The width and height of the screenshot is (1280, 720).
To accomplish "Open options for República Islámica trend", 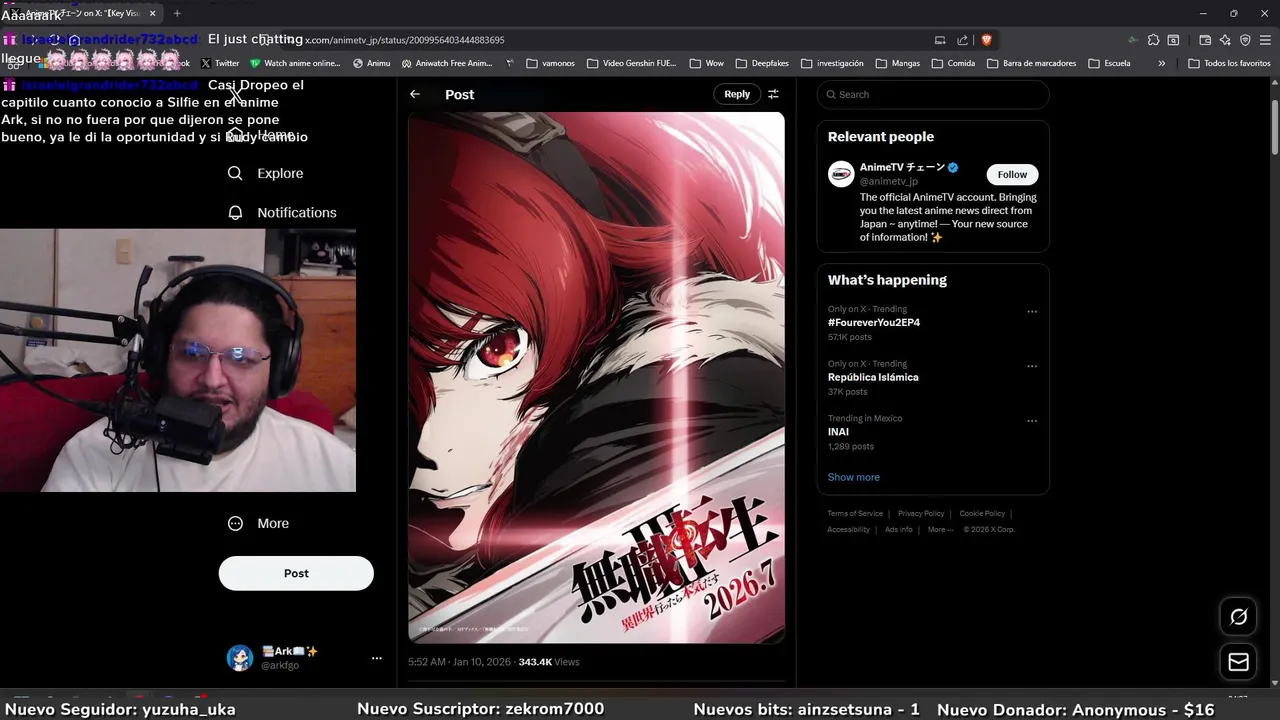I will pyautogui.click(x=1032, y=366).
